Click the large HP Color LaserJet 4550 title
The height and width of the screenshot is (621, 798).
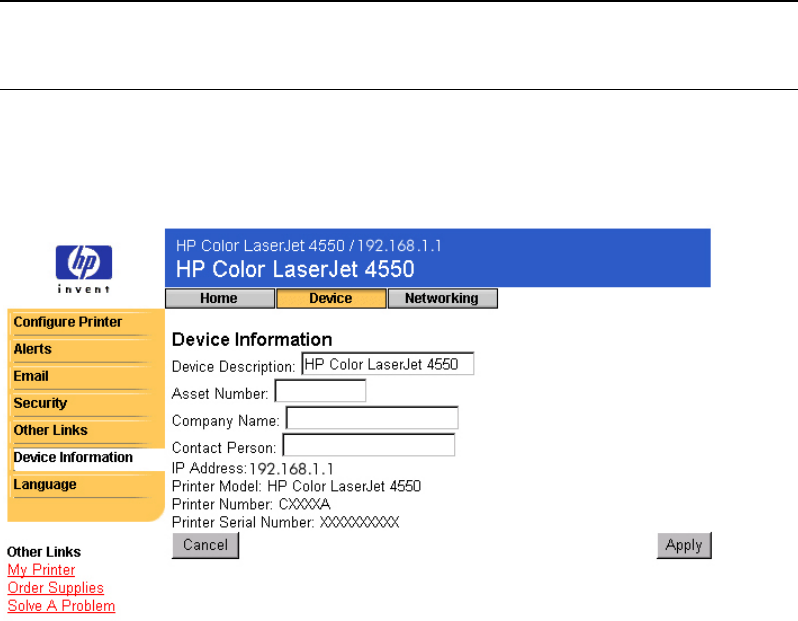point(295,269)
